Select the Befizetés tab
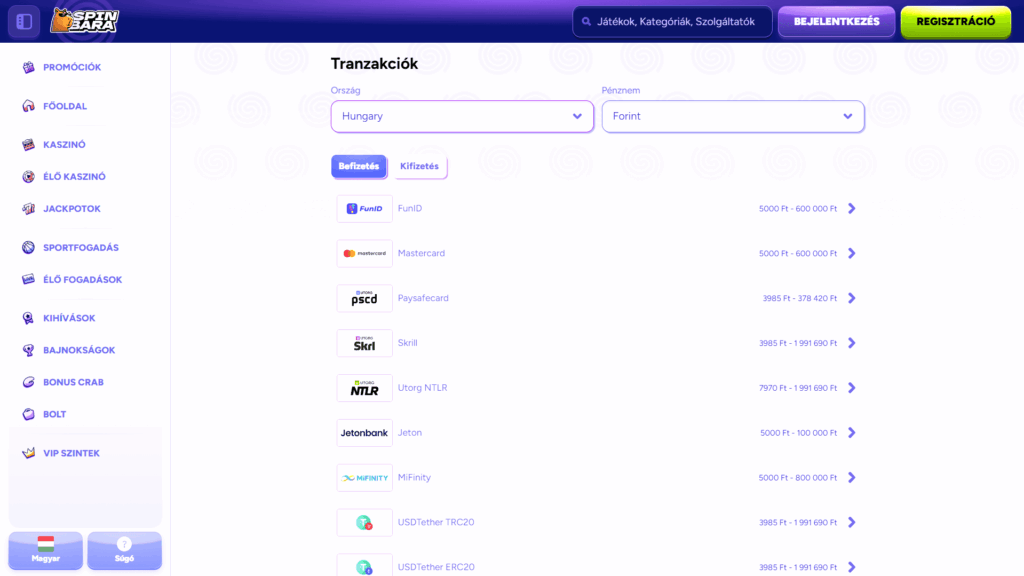The width and height of the screenshot is (1024, 576). point(358,167)
